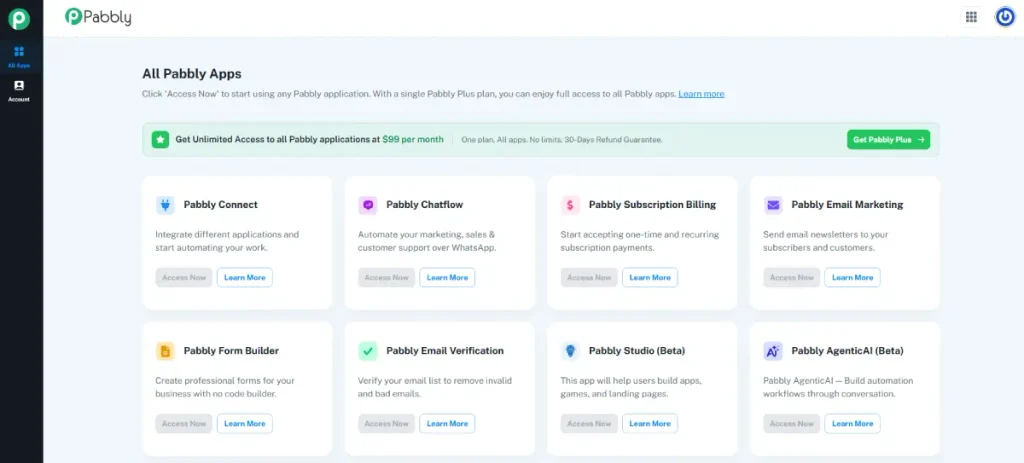Open All Apps in the sidebar
This screenshot has width=1024, height=463.
[x=19, y=57]
